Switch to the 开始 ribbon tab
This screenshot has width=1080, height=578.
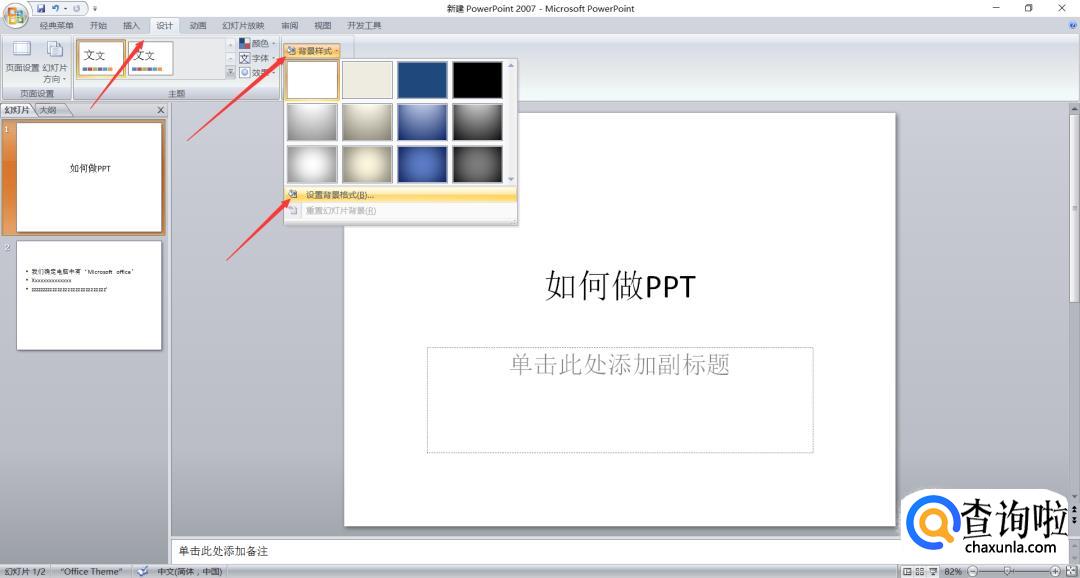click(x=98, y=25)
